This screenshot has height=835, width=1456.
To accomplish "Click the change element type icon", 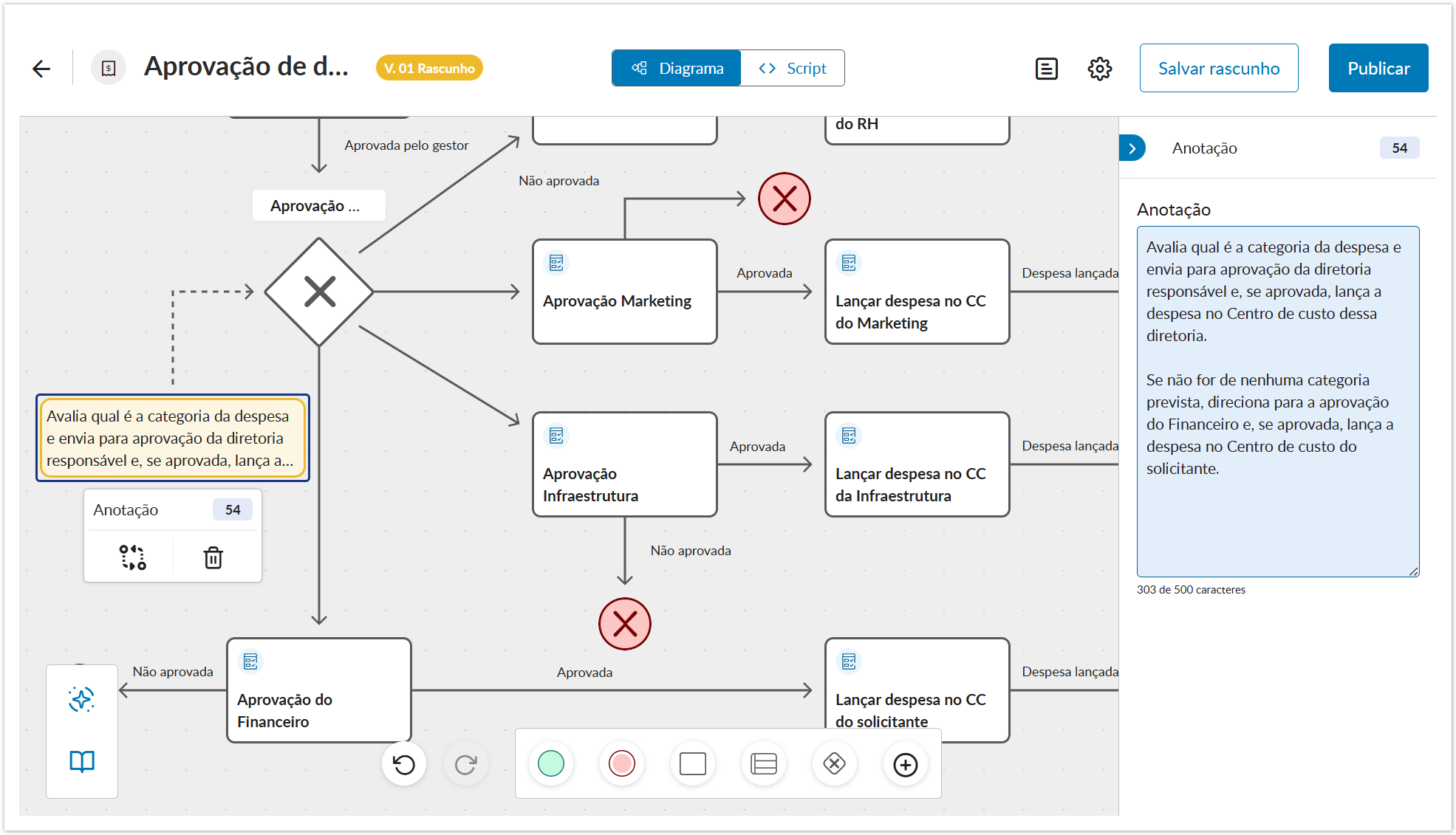I will point(133,557).
